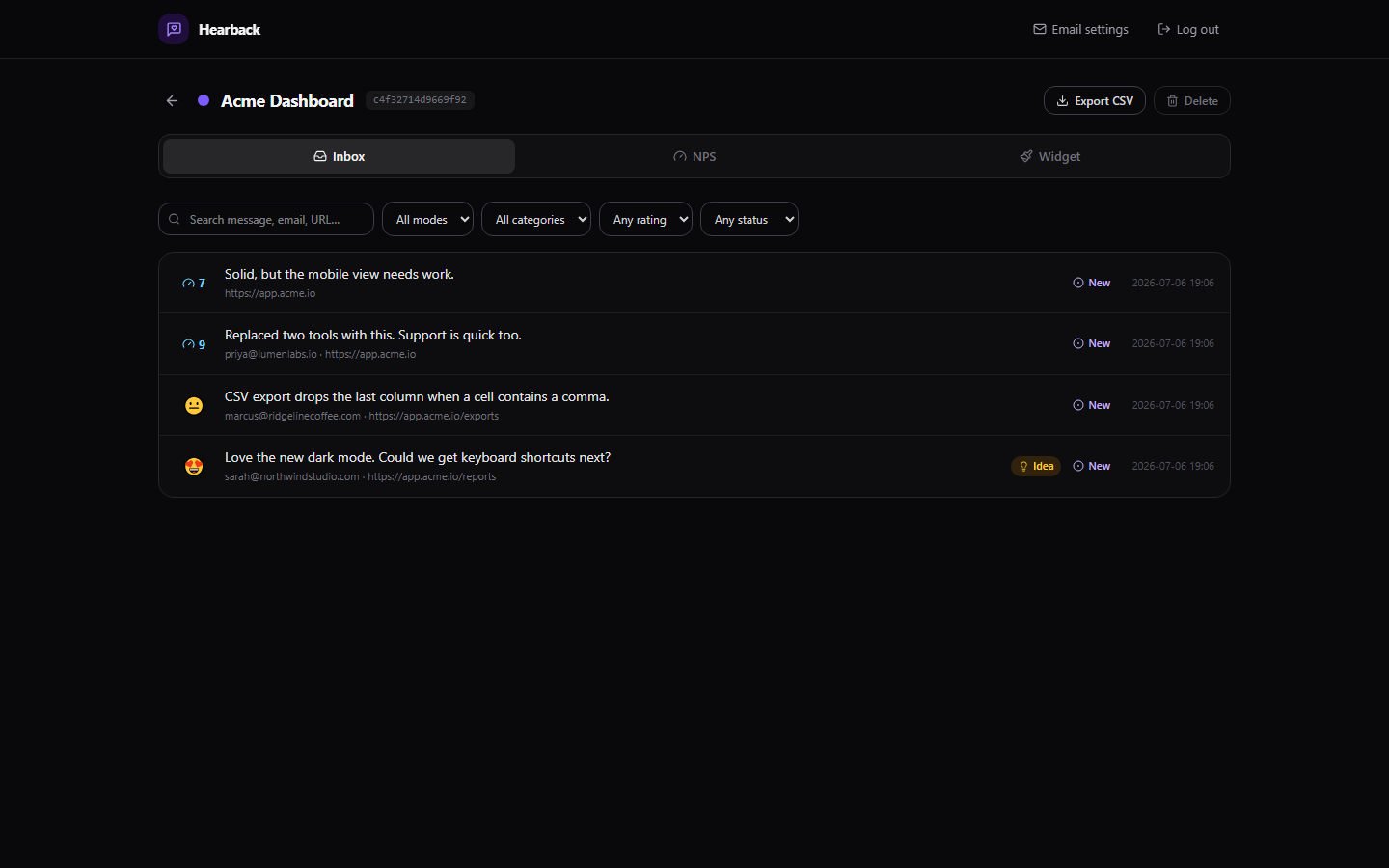Click the Acme Dashboard title
The height and width of the screenshot is (868, 1389).
point(287,101)
